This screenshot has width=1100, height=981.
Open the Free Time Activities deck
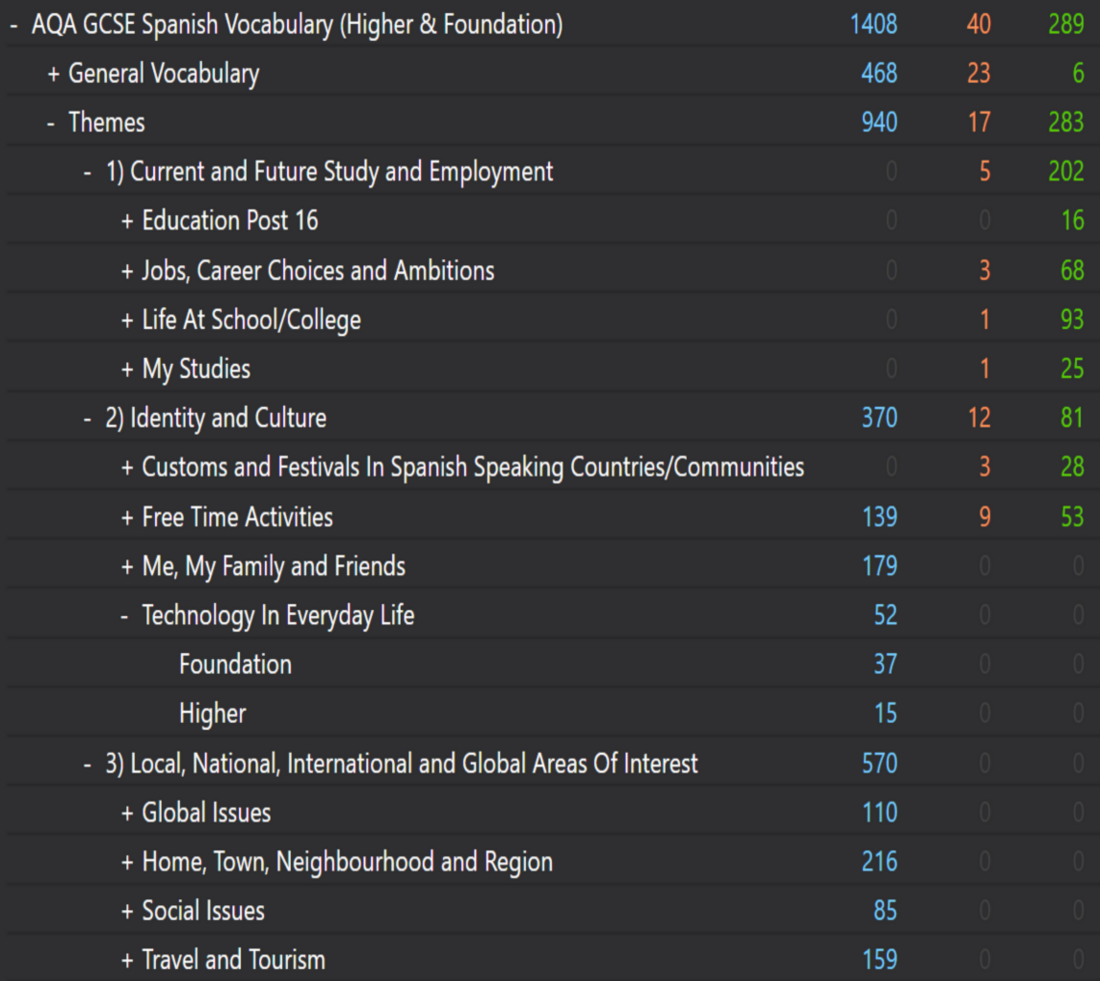237,517
